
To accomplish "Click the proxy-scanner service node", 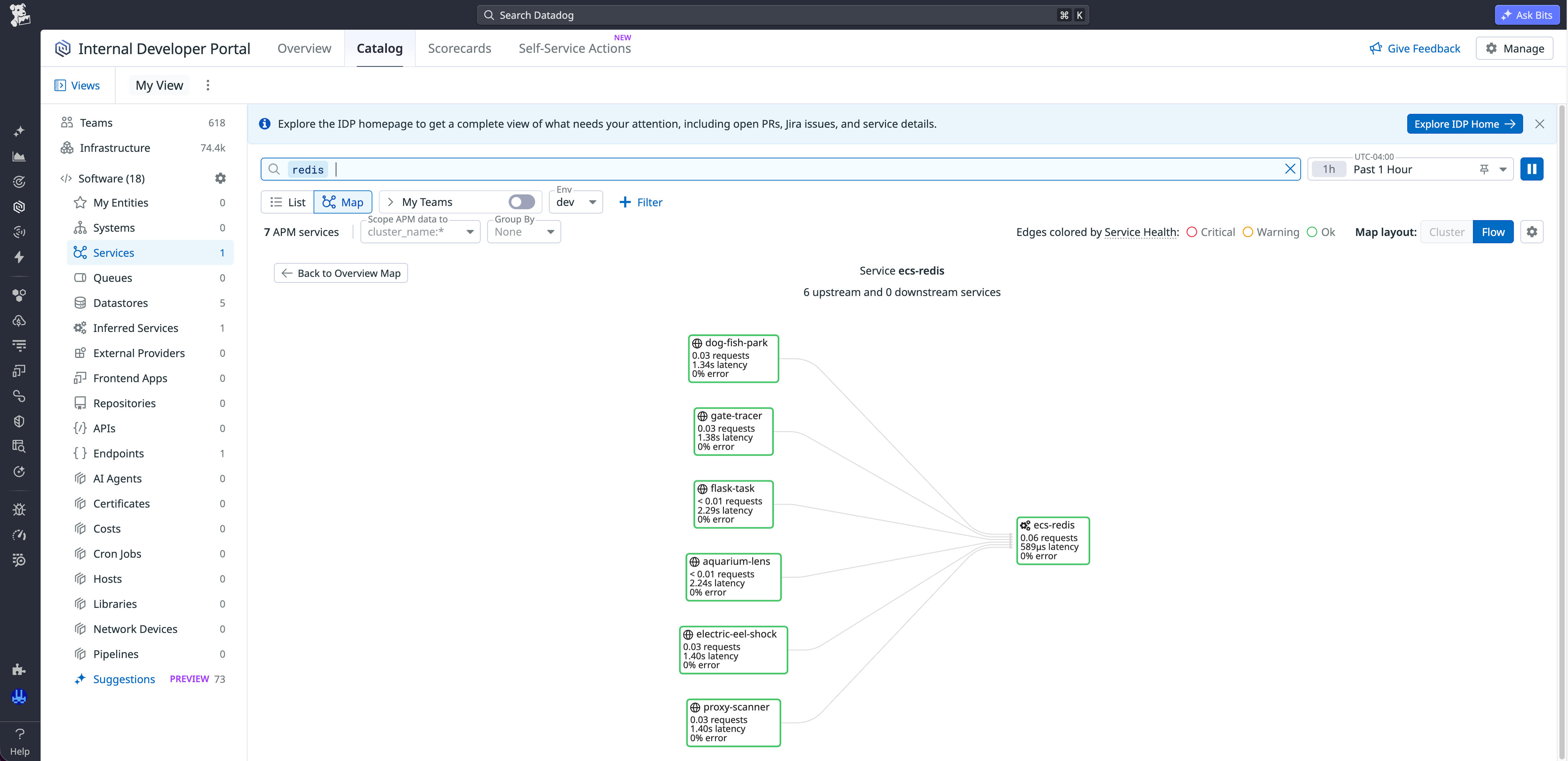I will 733,723.
